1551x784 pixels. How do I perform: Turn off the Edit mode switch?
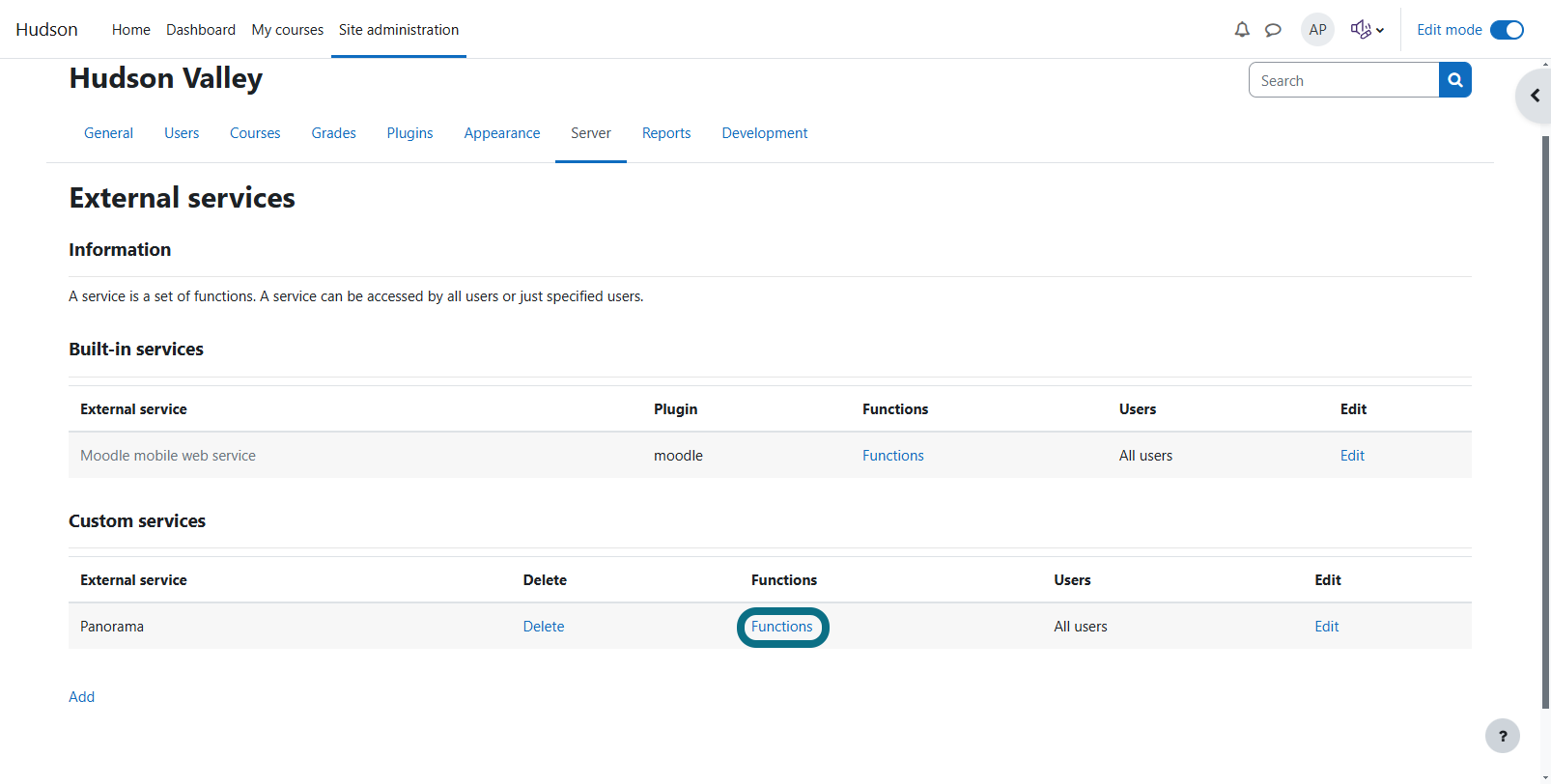point(1507,30)
